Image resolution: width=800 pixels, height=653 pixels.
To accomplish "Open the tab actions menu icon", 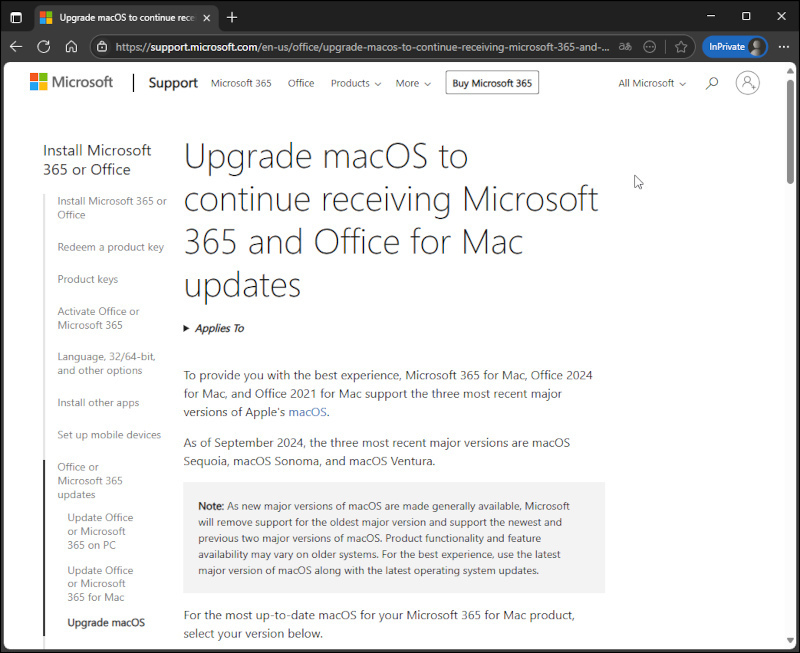I will [16, 17].
